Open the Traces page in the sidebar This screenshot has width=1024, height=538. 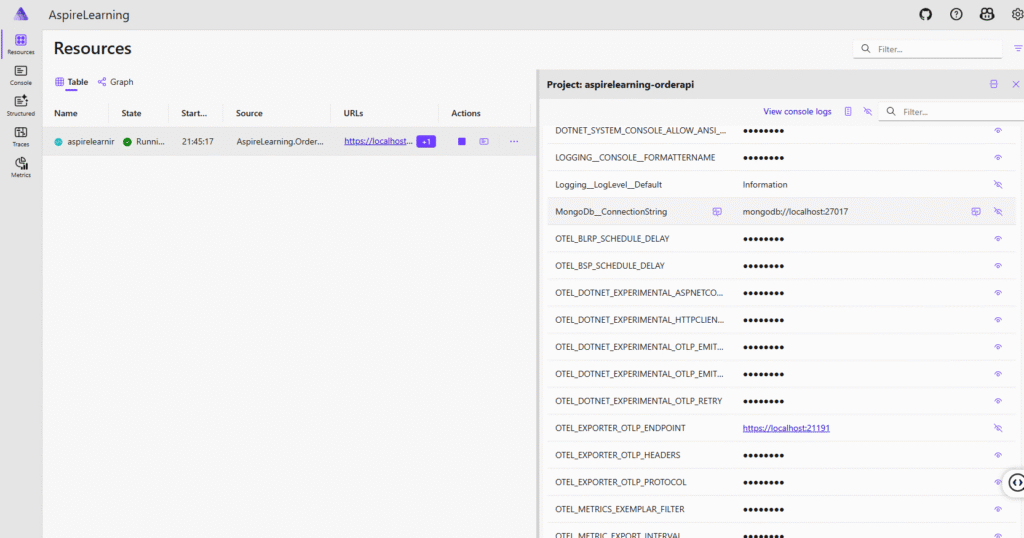(21, 136)
